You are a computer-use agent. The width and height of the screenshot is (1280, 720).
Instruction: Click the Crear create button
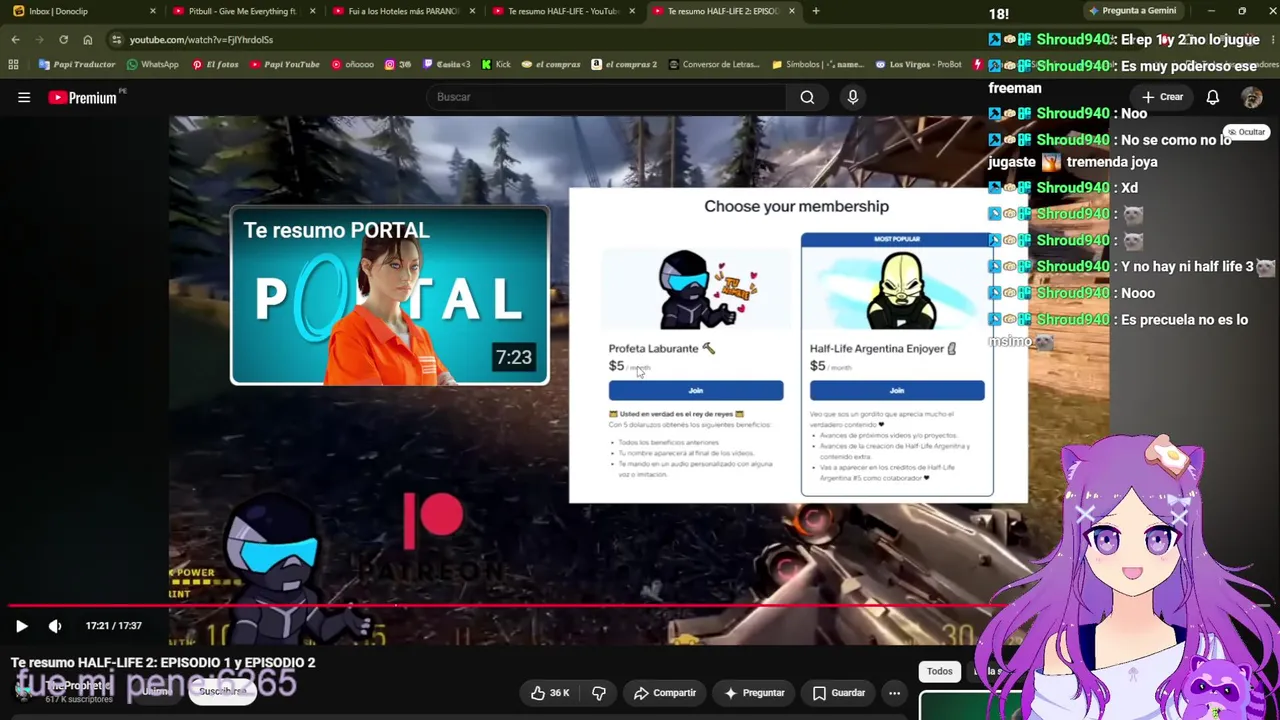(1163, 97)
